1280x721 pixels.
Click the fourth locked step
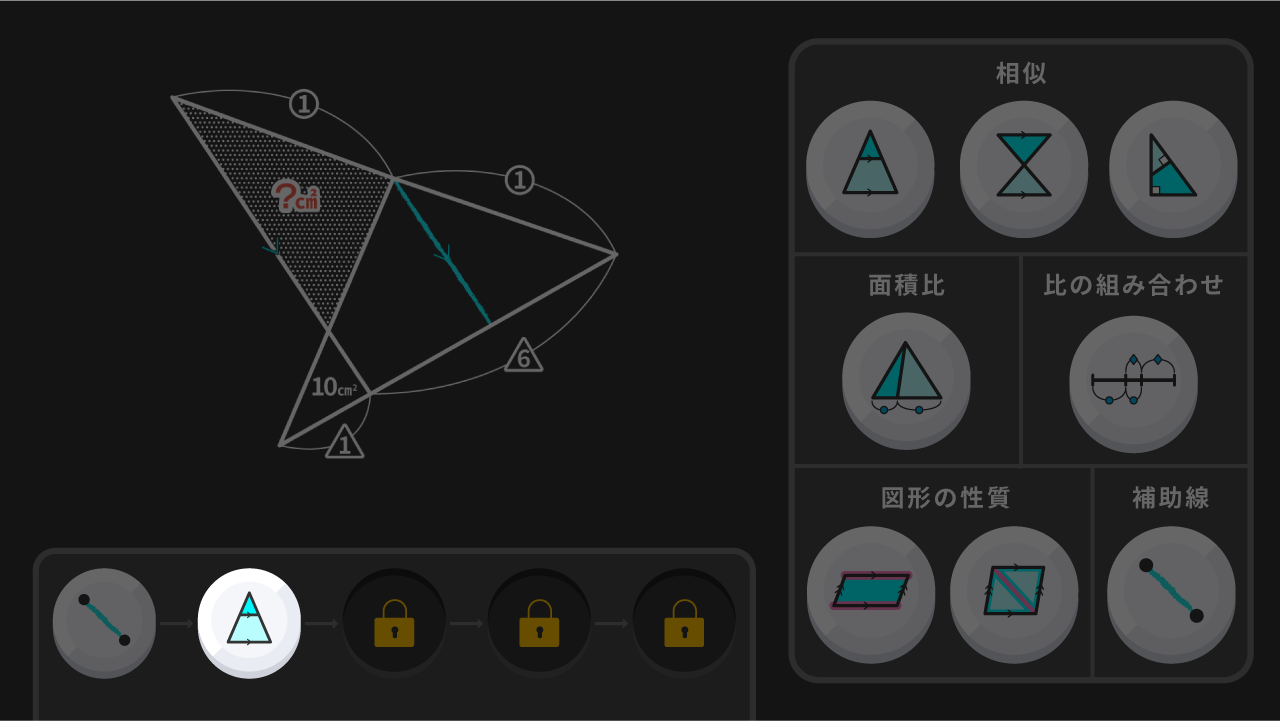[539, 623]
